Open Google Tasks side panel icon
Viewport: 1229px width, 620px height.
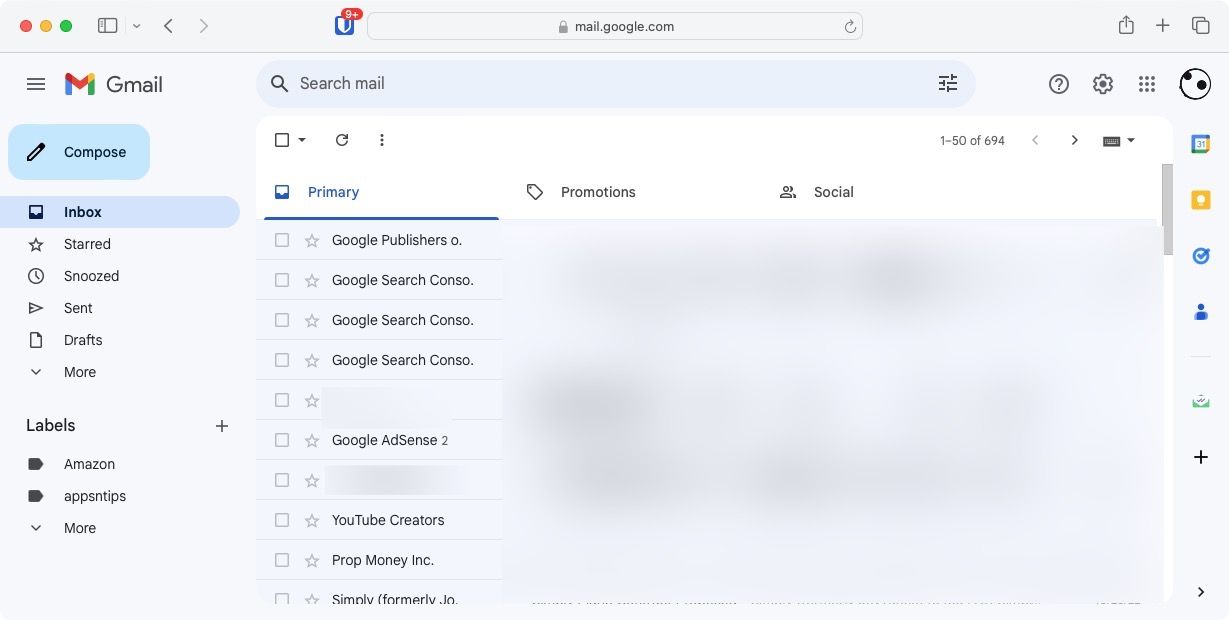pyautogui.click(x=1200, y=256)
